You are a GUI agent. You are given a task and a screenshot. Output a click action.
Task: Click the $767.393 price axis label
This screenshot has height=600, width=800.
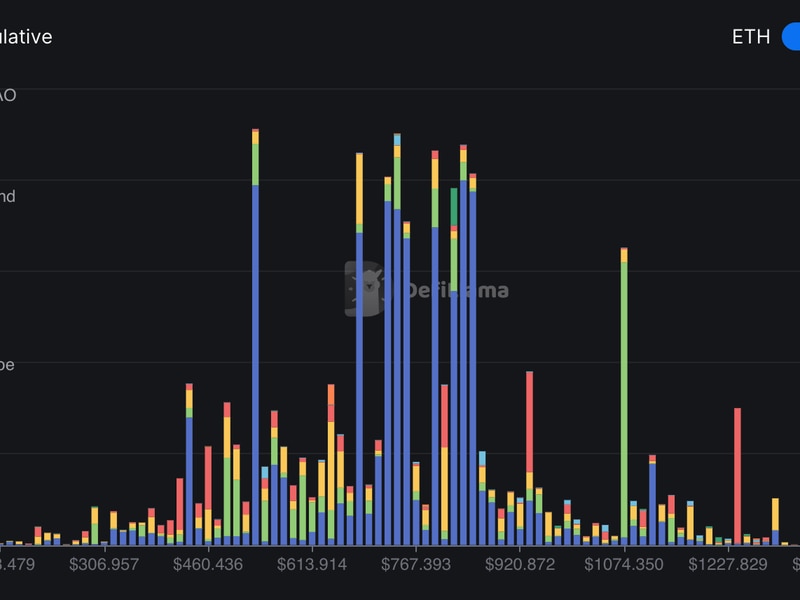tap(416, 565)
